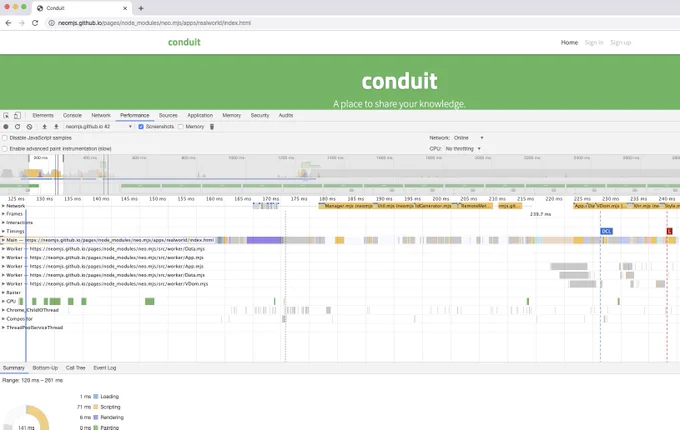The image size is (680, 430).
Task: Click the green conduit logo link
Action: [184, 42]
